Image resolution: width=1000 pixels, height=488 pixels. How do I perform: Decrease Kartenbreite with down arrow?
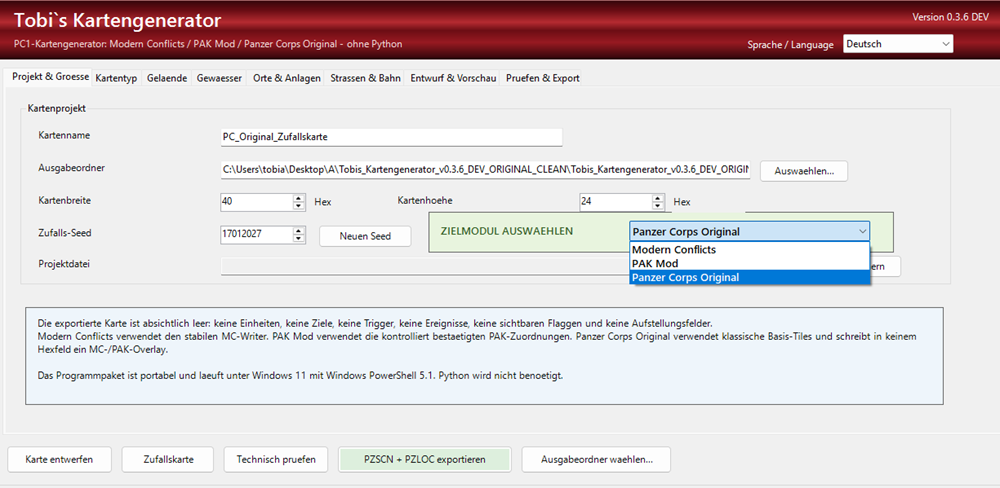[298, 207]
